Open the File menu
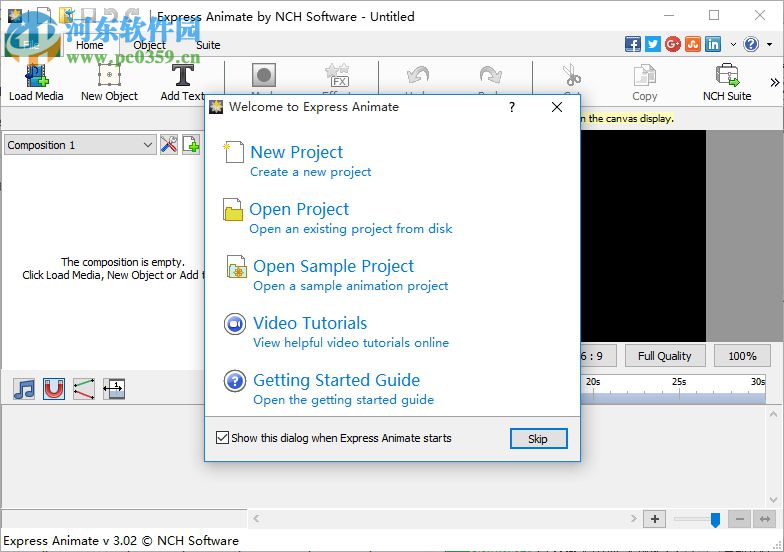Image resolution: width=784 pixels, height=552 pixels. click(31, 44)
